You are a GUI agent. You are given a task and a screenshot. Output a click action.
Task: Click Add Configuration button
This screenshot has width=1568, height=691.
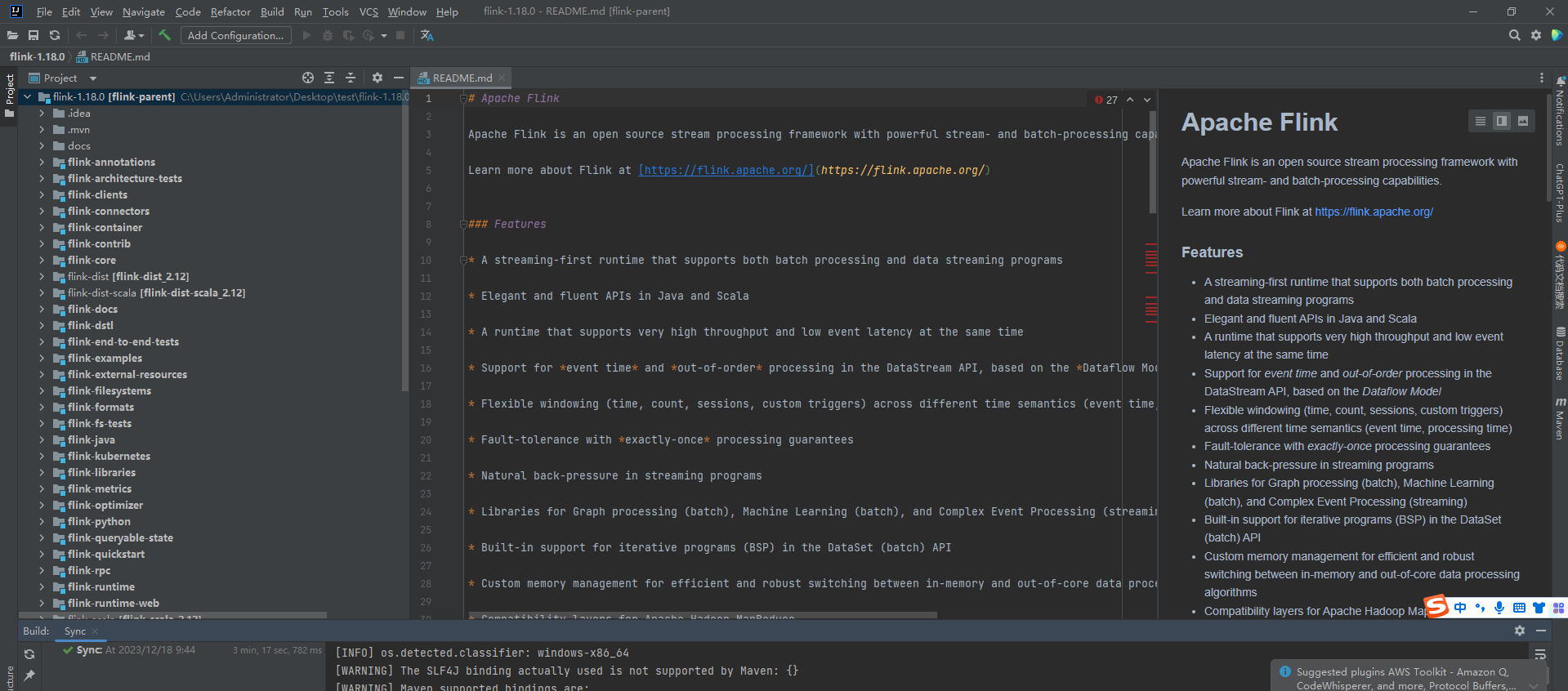click(235, 35)
